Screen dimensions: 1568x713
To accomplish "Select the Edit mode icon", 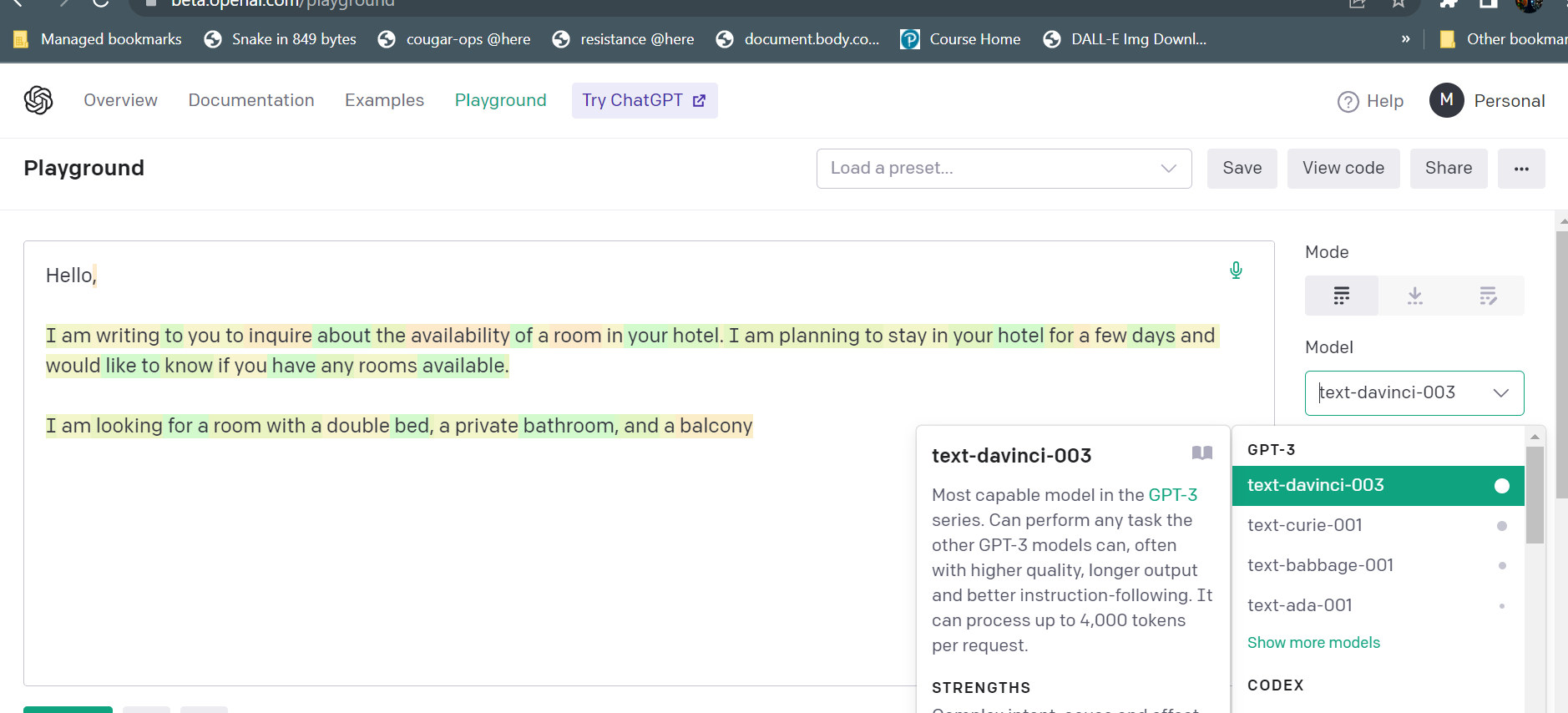I will click(x=1488, y=296).
